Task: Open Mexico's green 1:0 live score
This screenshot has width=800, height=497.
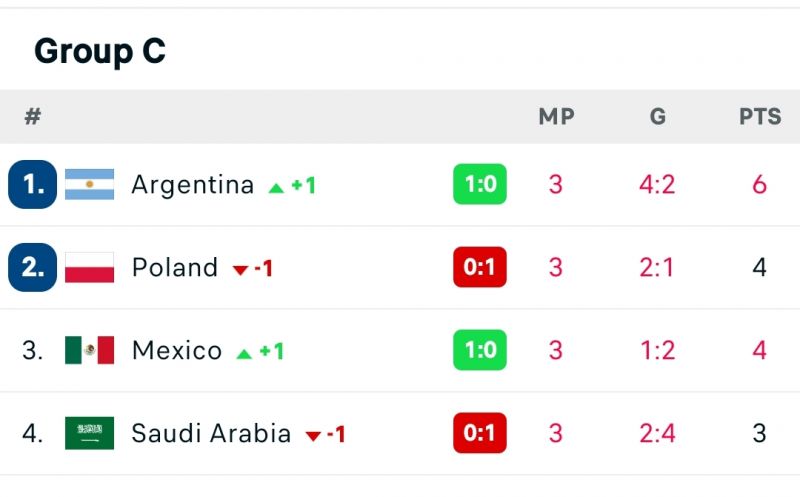Action: [x=480, y=350]
